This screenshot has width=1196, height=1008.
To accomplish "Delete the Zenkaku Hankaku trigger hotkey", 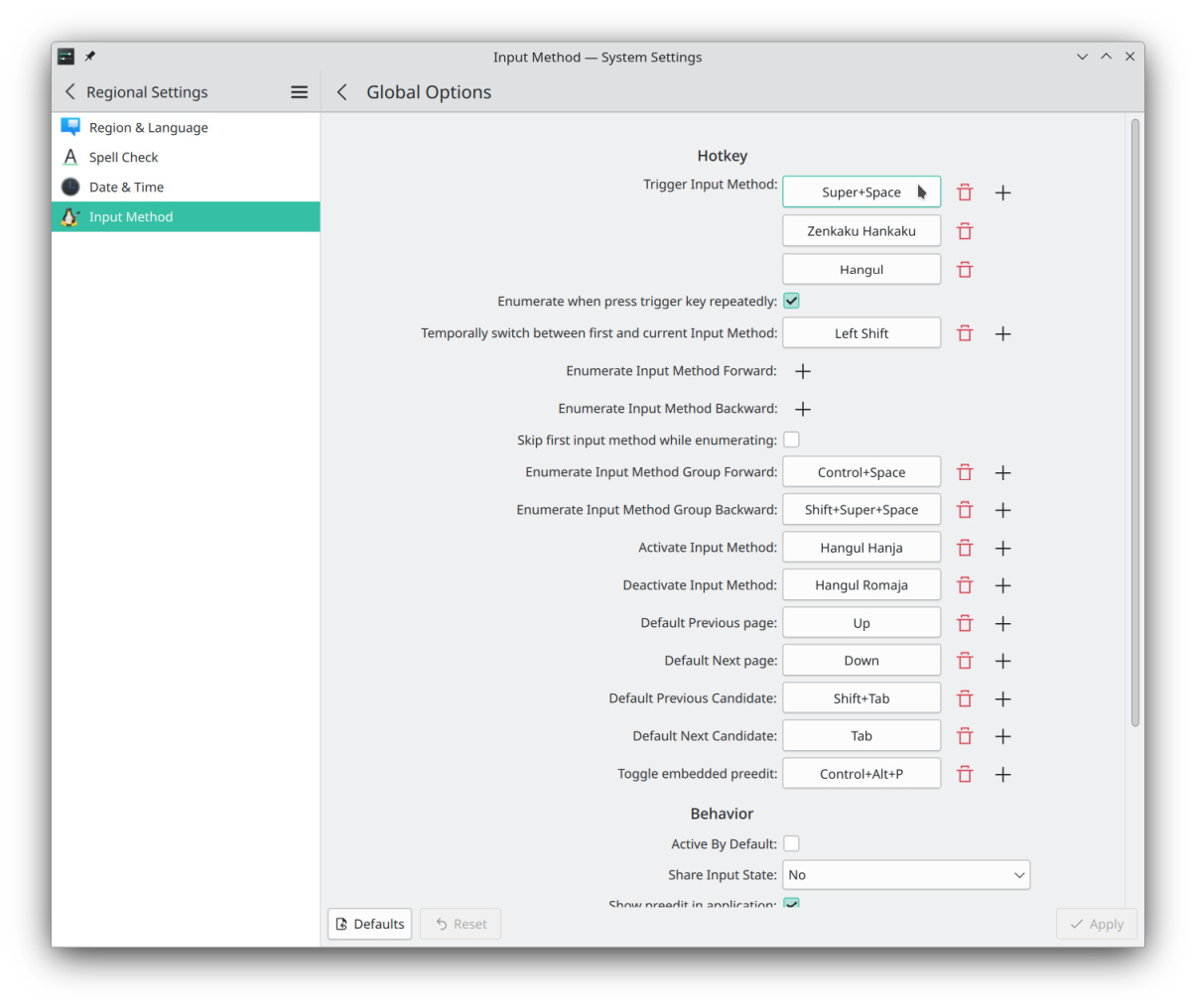I will 965,231.
